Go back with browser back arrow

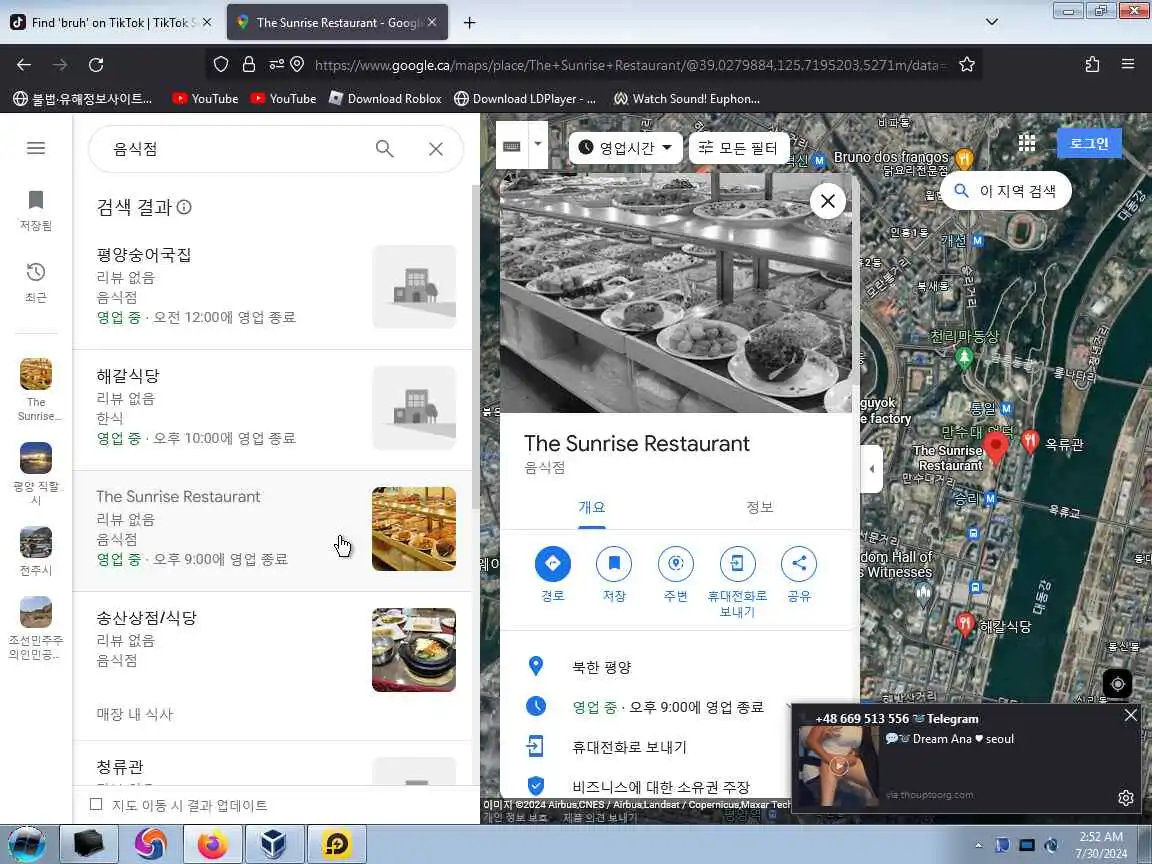pyautogui.click(x=24, y=65)
